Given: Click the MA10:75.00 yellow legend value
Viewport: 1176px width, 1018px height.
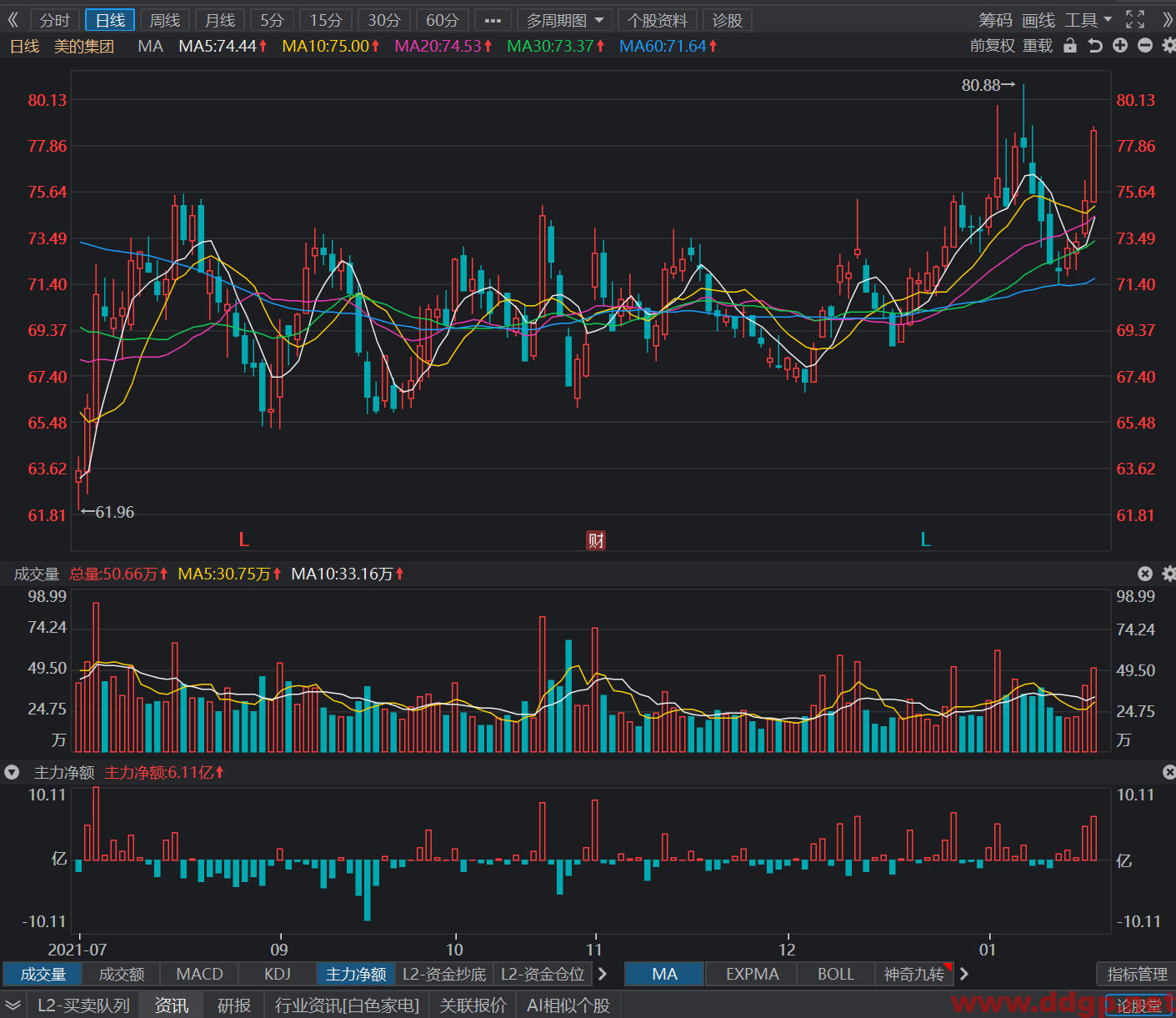Looking at the screenshot, I should [x=330, y=47].
